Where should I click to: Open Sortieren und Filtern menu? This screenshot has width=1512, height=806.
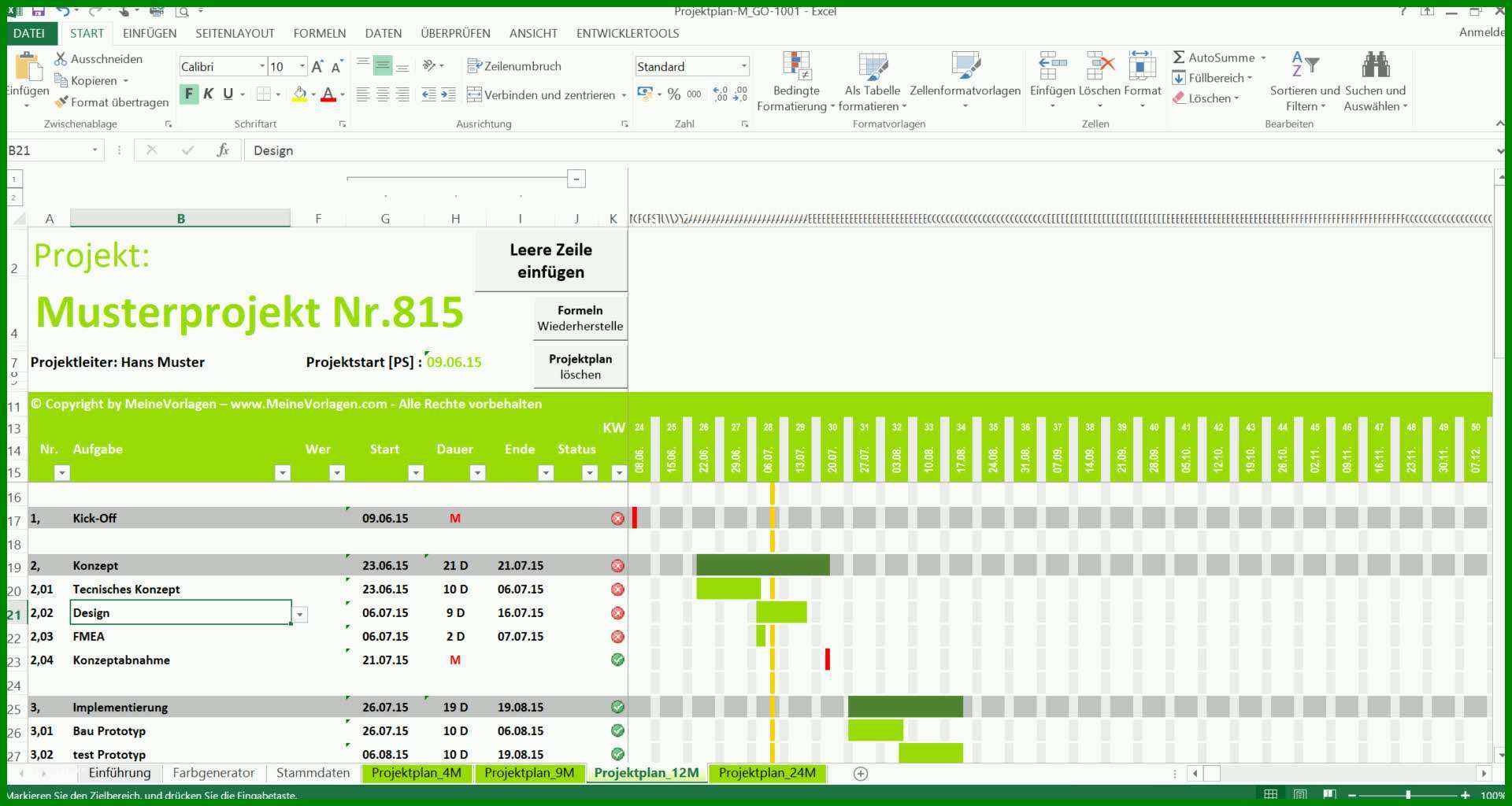1305,82
